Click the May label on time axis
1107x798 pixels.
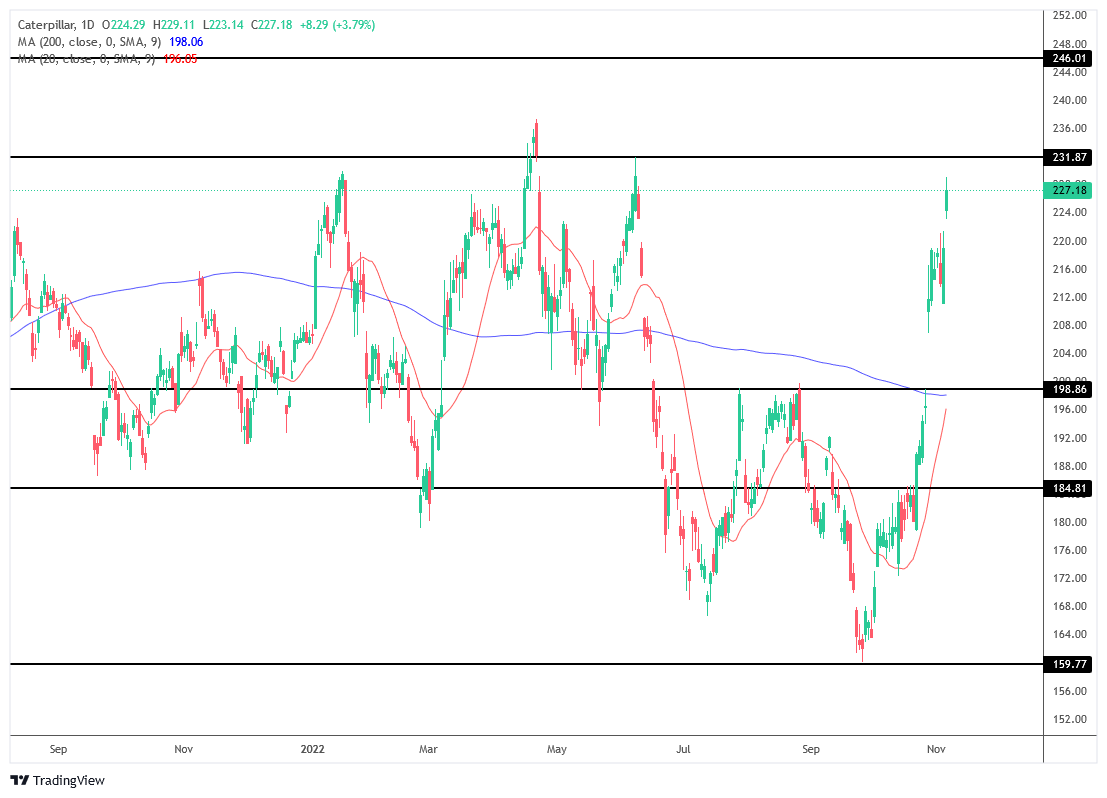556,749
